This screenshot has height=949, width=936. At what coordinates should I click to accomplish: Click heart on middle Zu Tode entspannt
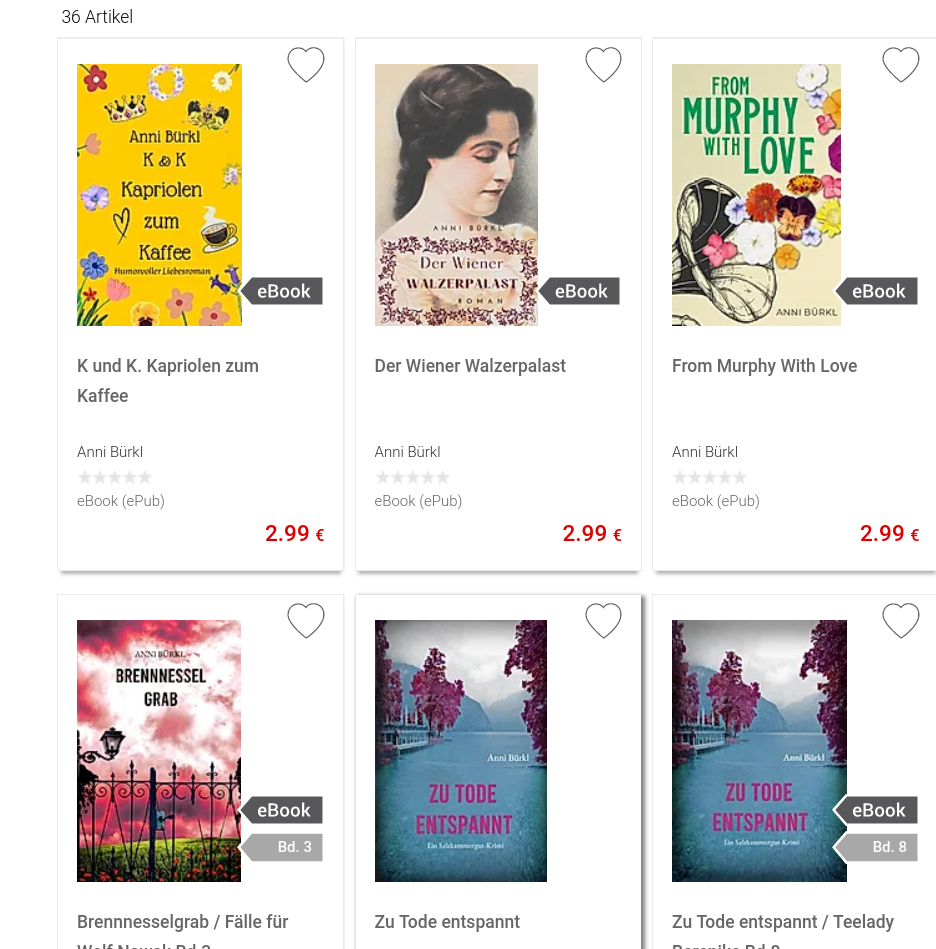click(603, 620)
